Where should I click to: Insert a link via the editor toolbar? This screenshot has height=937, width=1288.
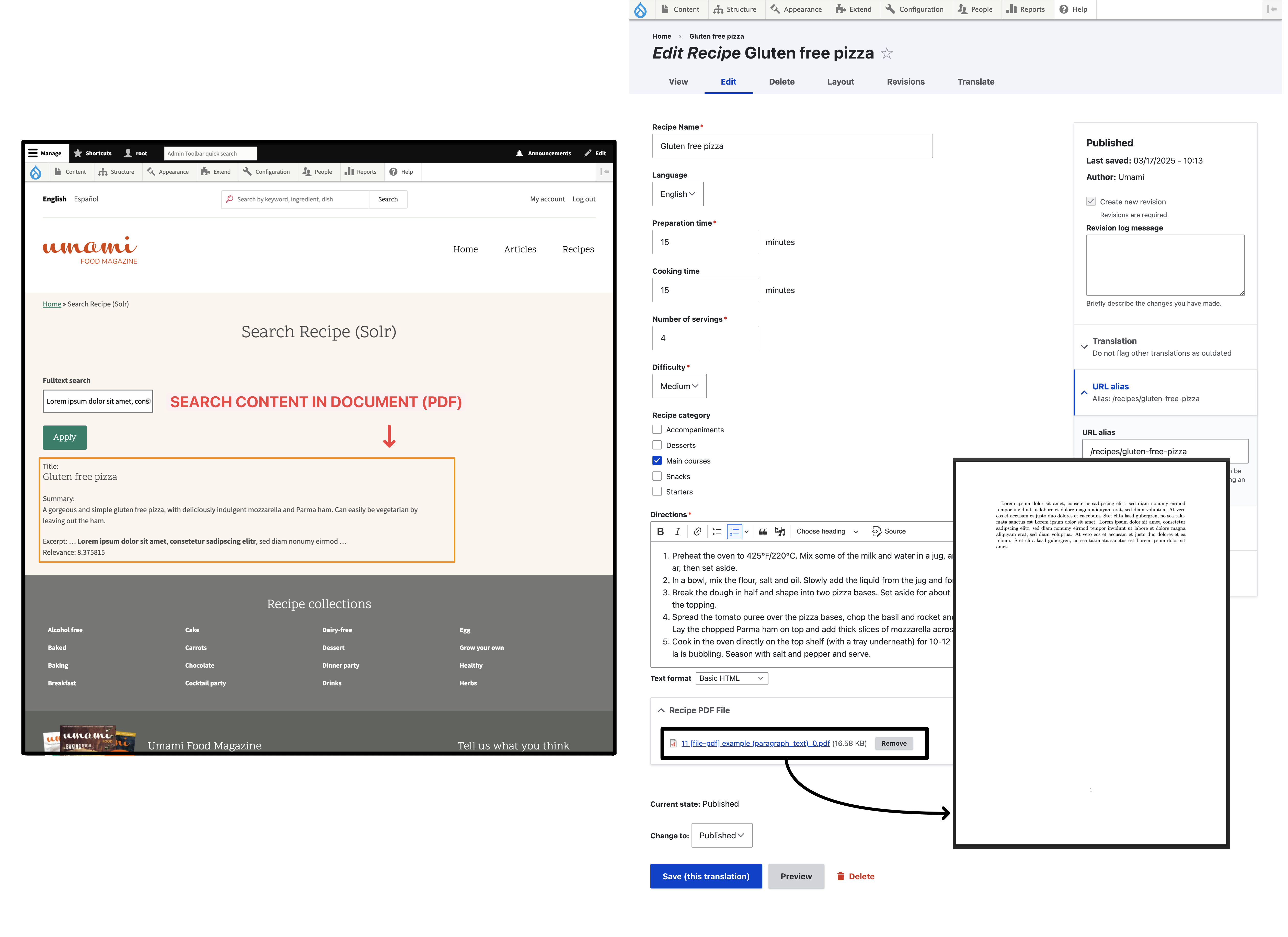697,531
